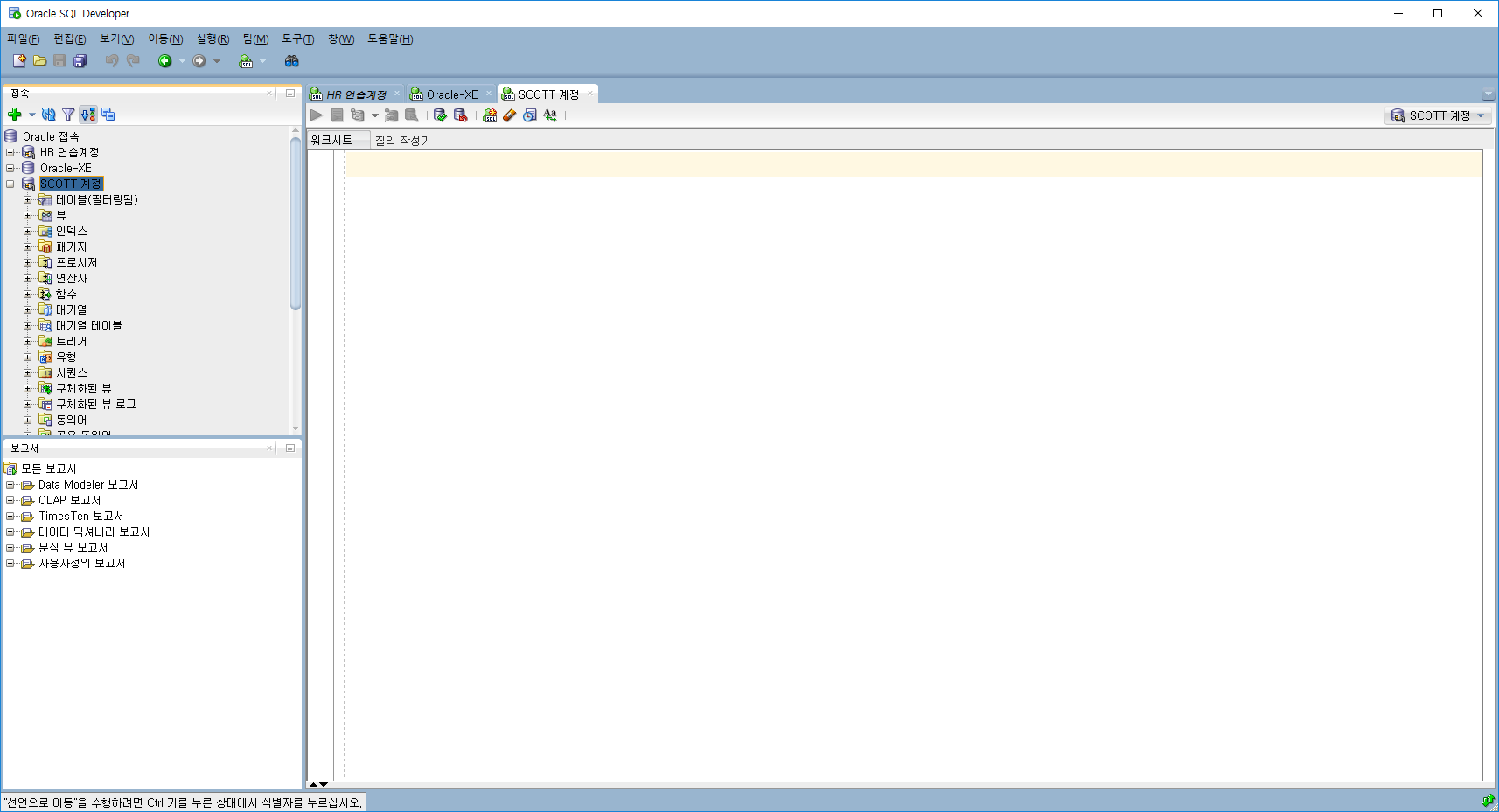The height and width of the screenshot is (812, 1499).
Task: Click the Explain Plan icon in worksheet toolbar
Action: 357,115
